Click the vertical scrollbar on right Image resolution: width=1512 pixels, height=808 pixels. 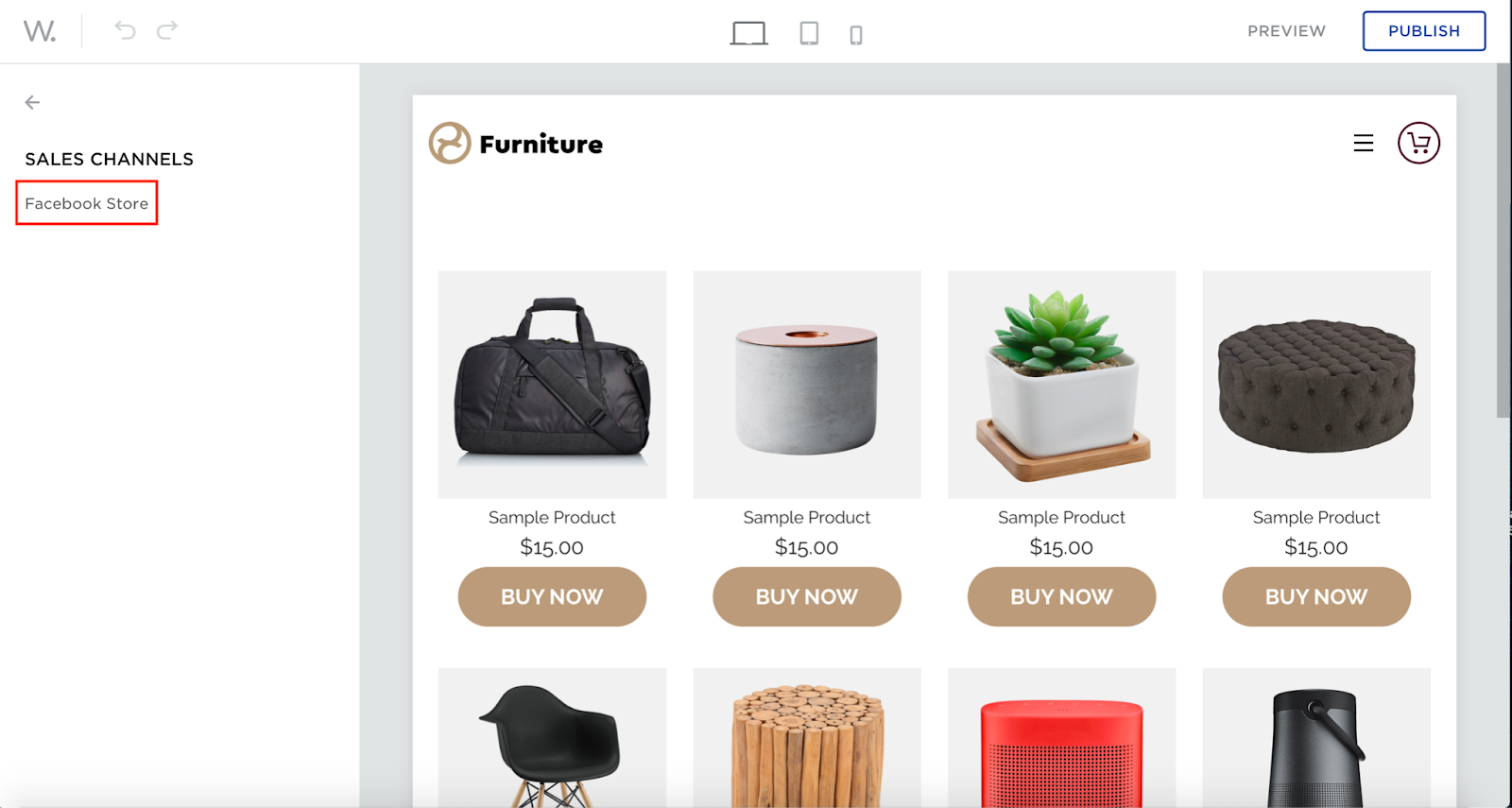[1503, 241]
